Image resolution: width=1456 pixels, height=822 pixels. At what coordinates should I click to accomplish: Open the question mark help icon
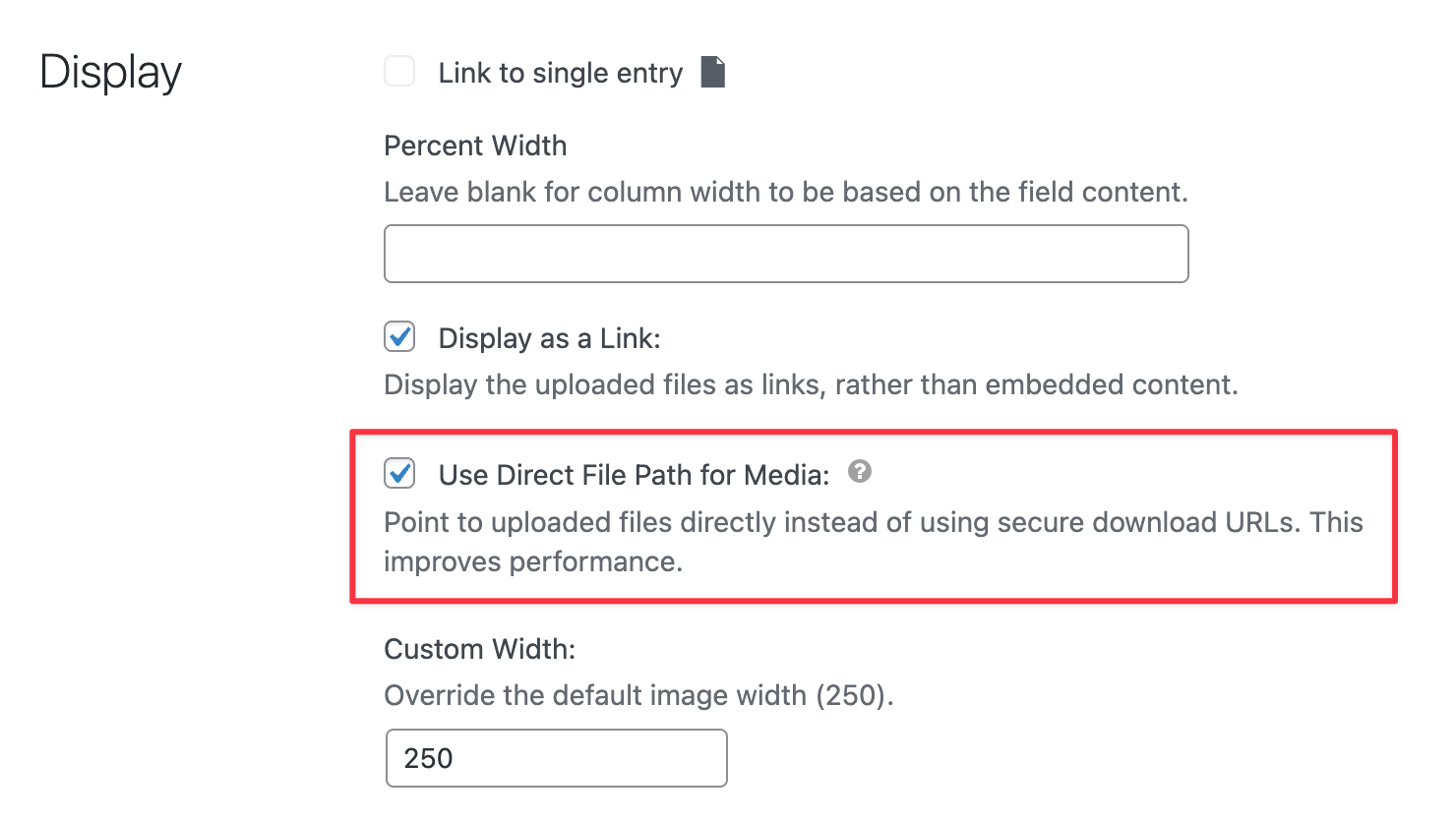pos(860,472)
